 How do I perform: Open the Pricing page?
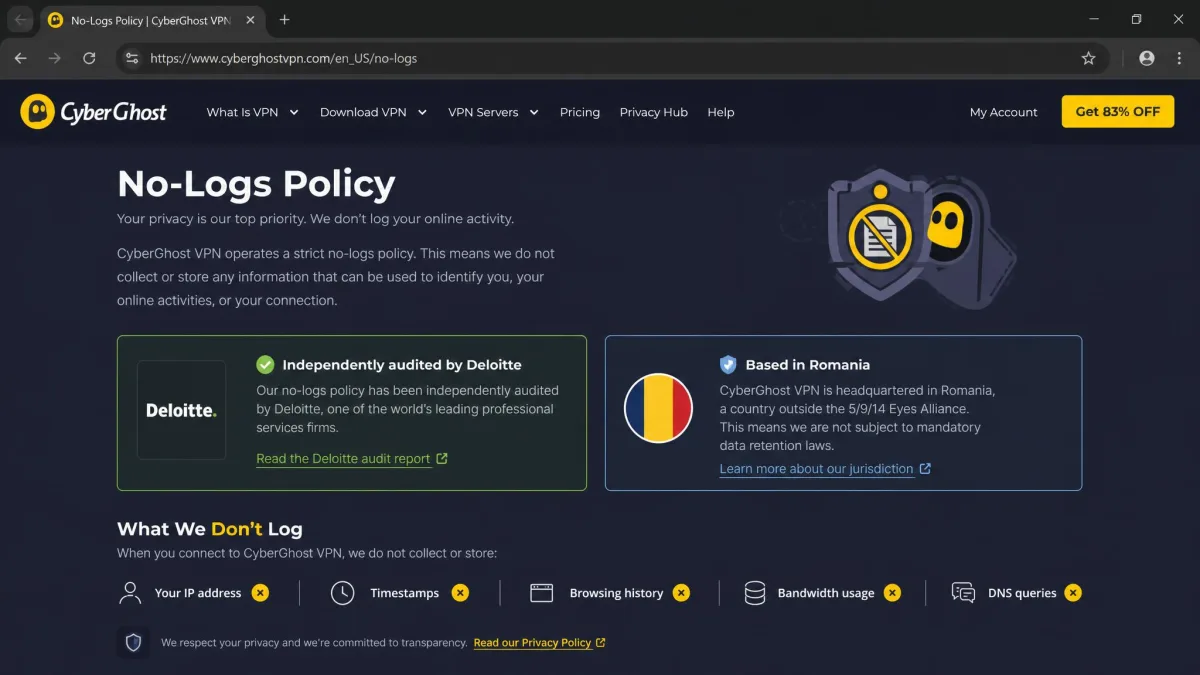[580, 112]
